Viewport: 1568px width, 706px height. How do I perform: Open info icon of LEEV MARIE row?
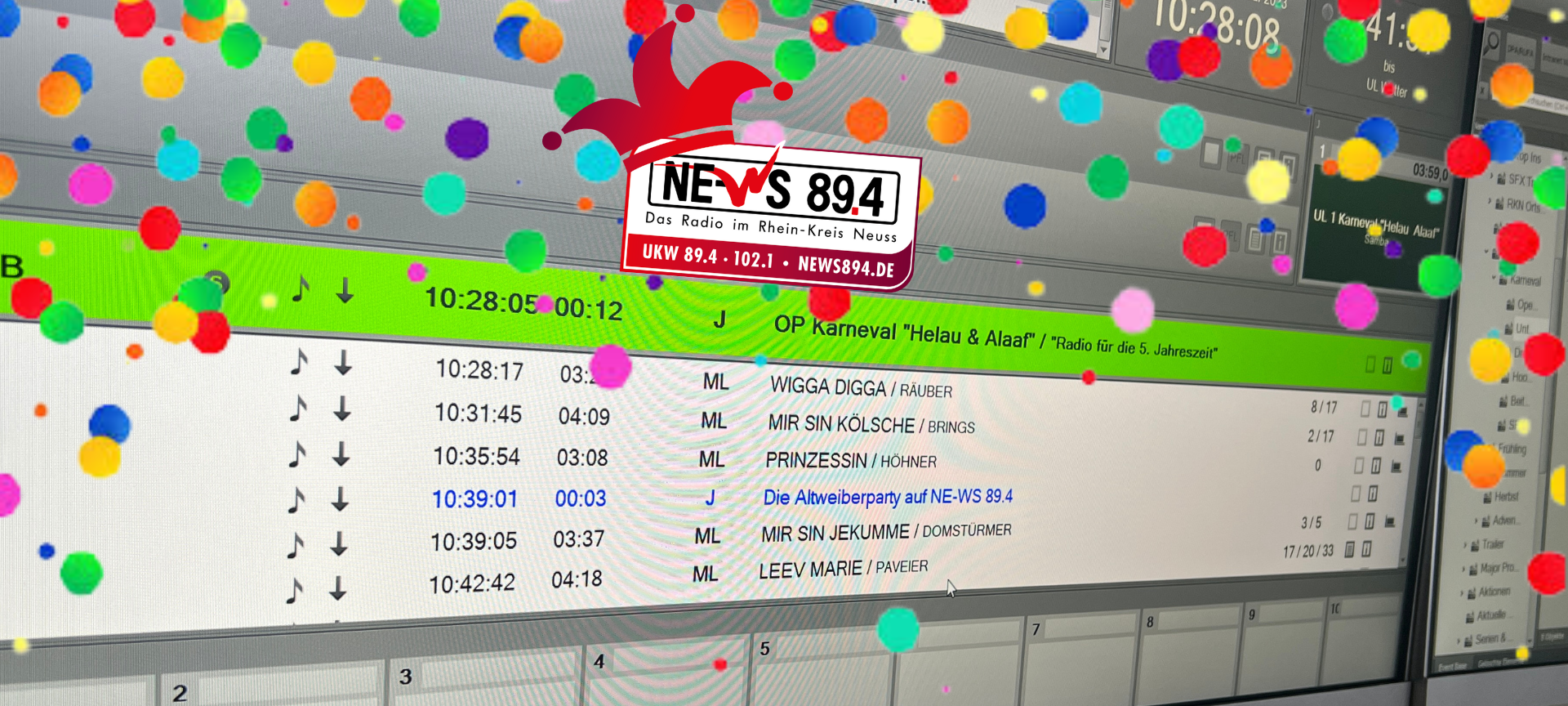(x=1366, y=548)
